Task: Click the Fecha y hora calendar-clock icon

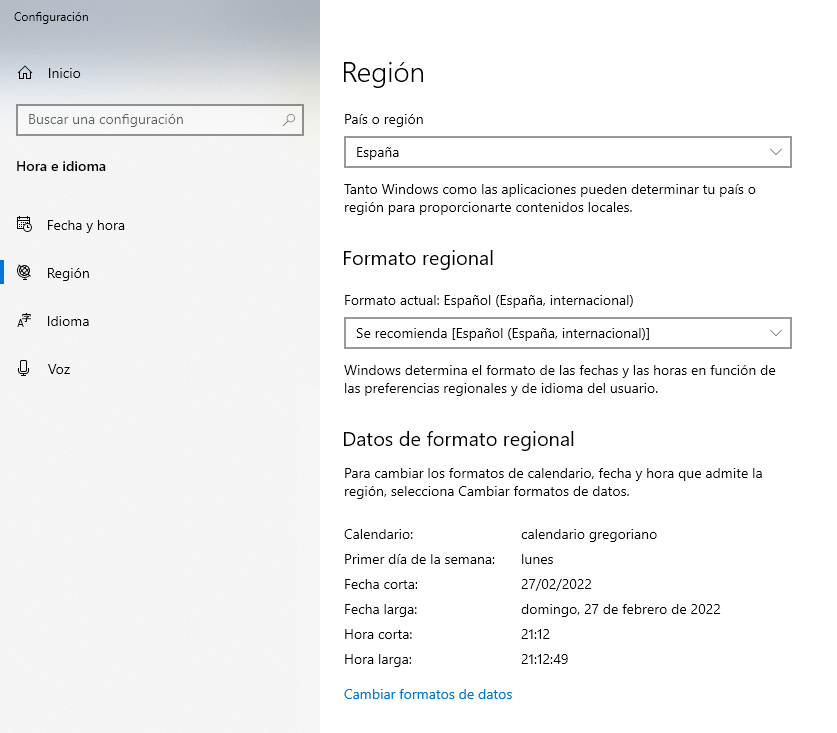Action: tap(25, 225)
